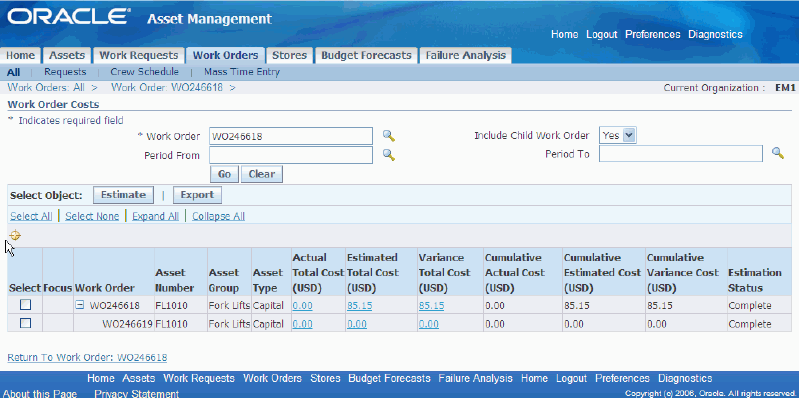Select the Crew Schedule subtab
The width and height of the screenshot is (799, 398).
tap(145, 72)
